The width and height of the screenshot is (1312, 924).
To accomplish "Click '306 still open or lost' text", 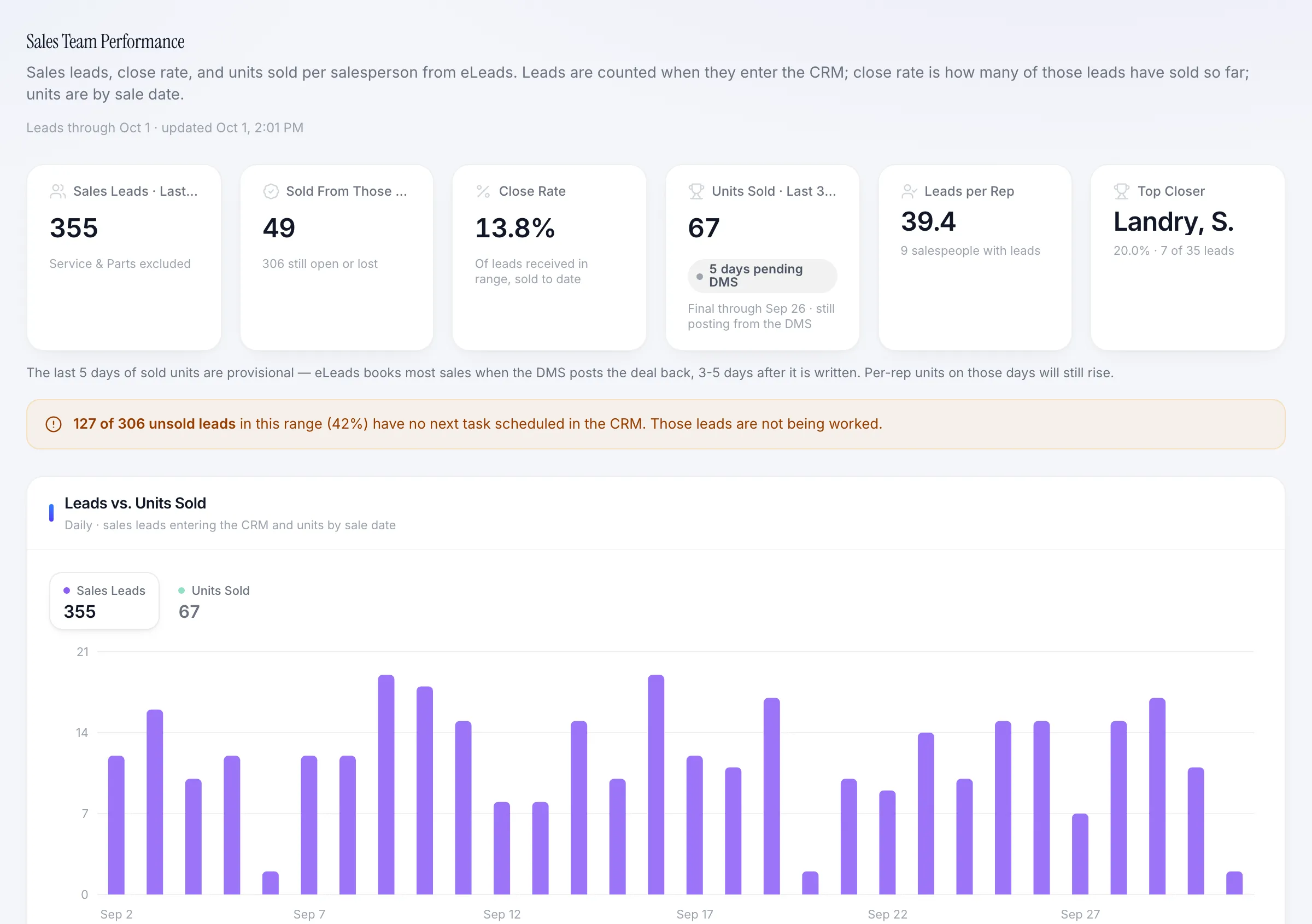I will [x=320, y=264].
